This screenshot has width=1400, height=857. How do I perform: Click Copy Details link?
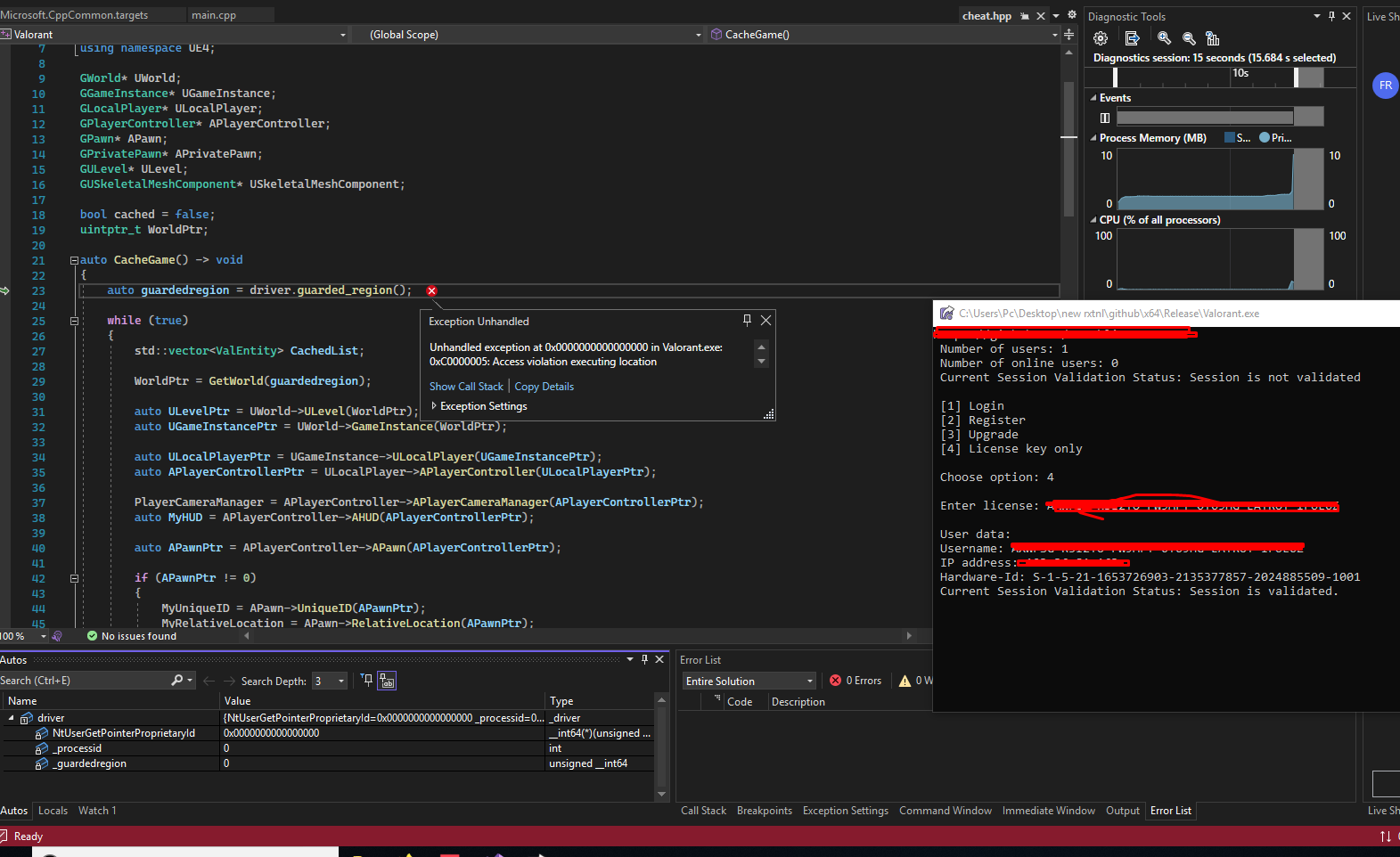544,387
